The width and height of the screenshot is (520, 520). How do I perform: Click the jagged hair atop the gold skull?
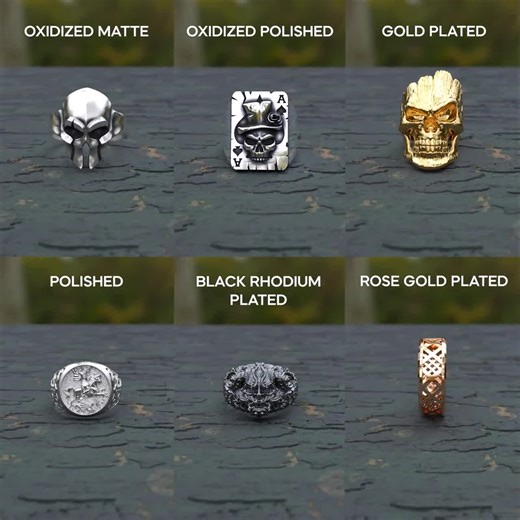(x=433, y=86)
